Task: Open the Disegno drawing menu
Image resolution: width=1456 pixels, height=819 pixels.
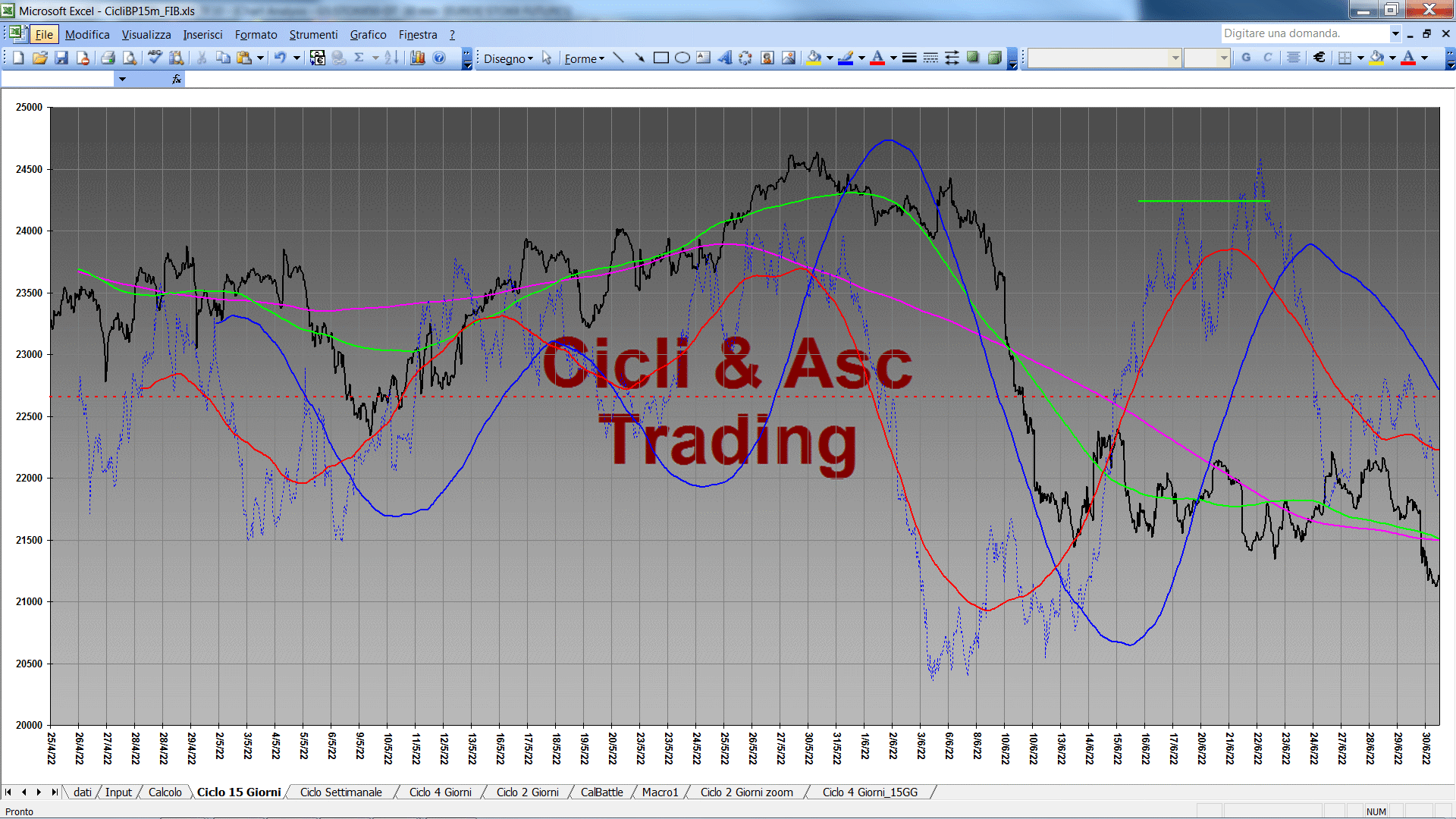Action: pos(509,58)
